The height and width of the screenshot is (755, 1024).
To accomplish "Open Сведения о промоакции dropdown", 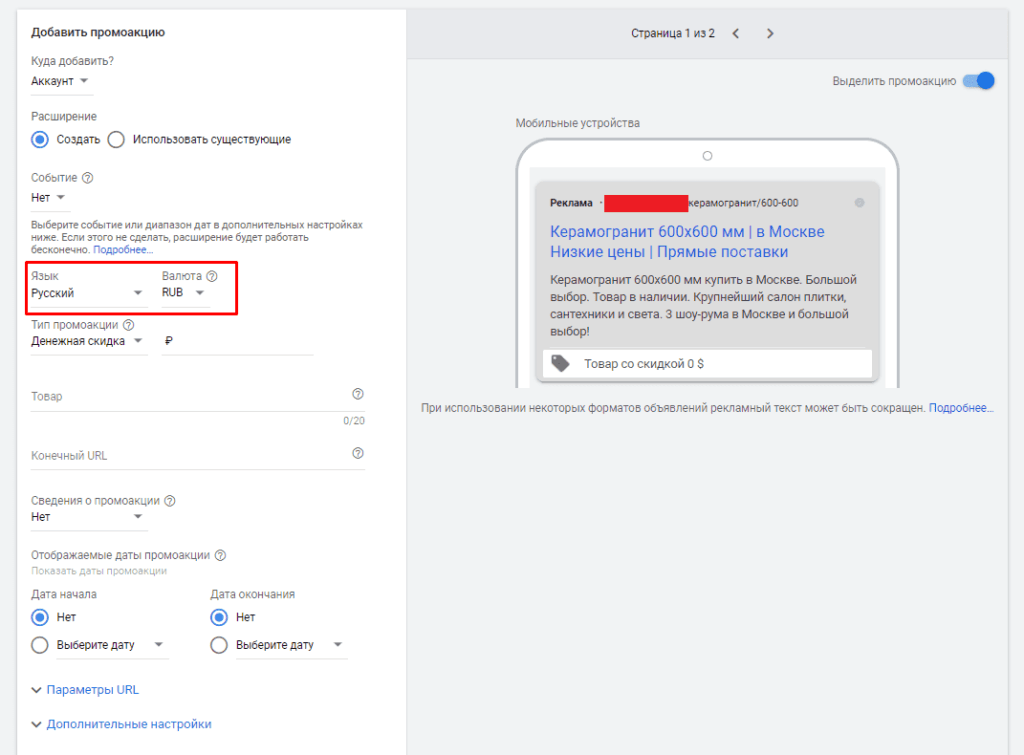I will [x=88, y=517].
